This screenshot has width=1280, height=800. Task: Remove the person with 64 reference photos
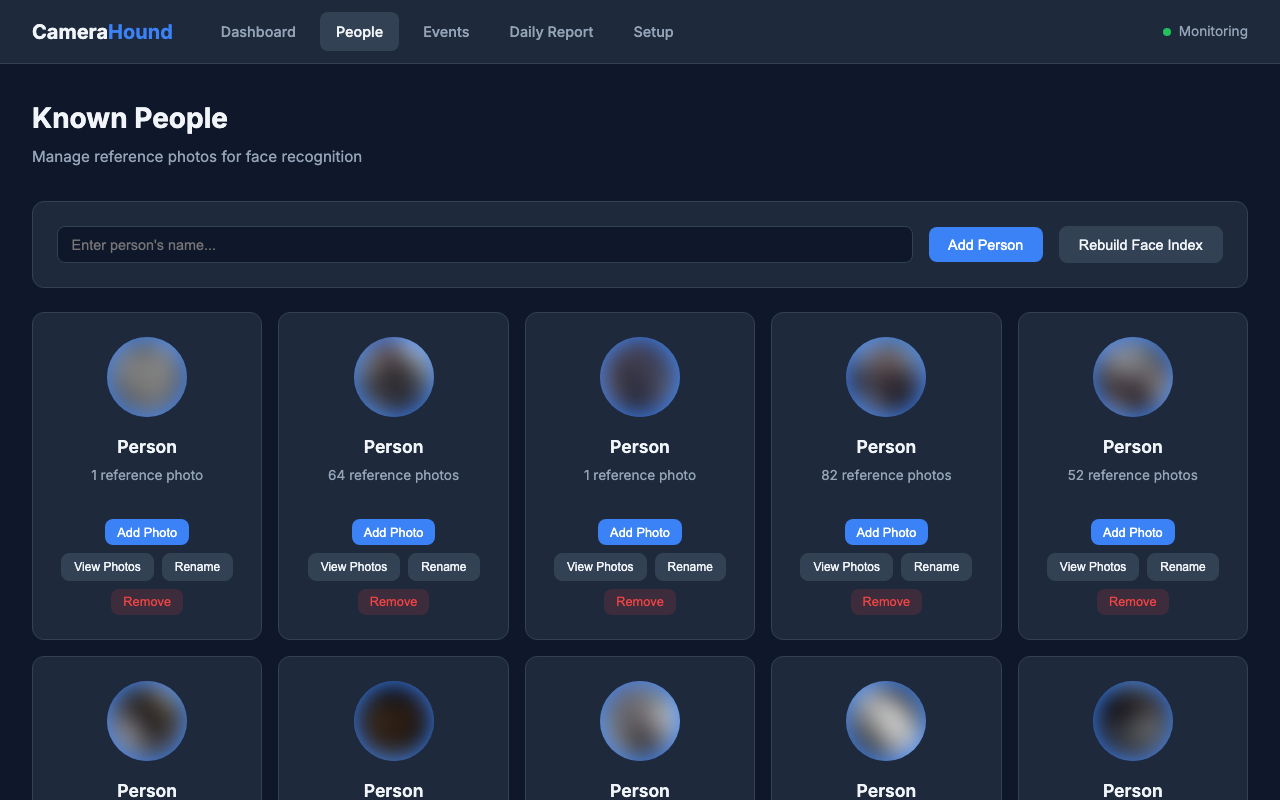393,601
